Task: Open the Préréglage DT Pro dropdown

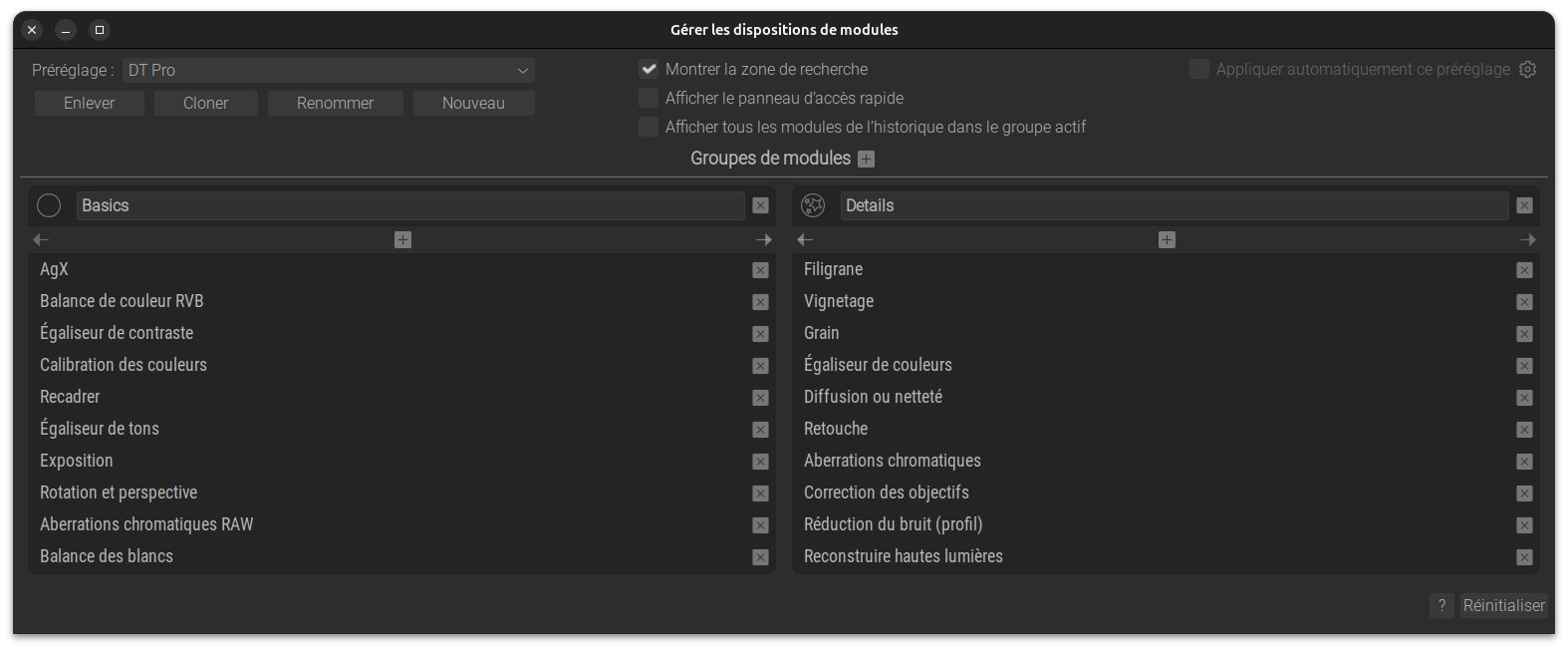Action: coord(329,70)
